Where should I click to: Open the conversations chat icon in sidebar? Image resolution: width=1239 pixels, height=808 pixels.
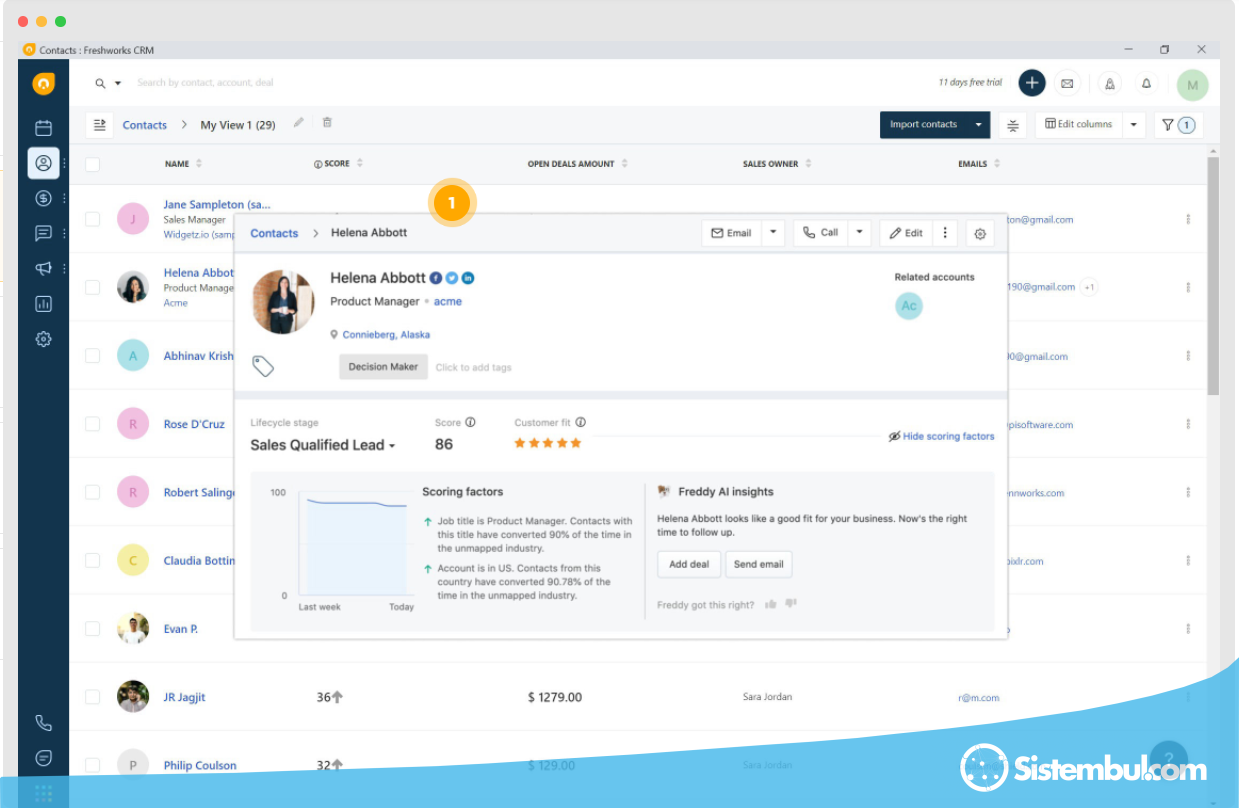[x=43, y=233]
